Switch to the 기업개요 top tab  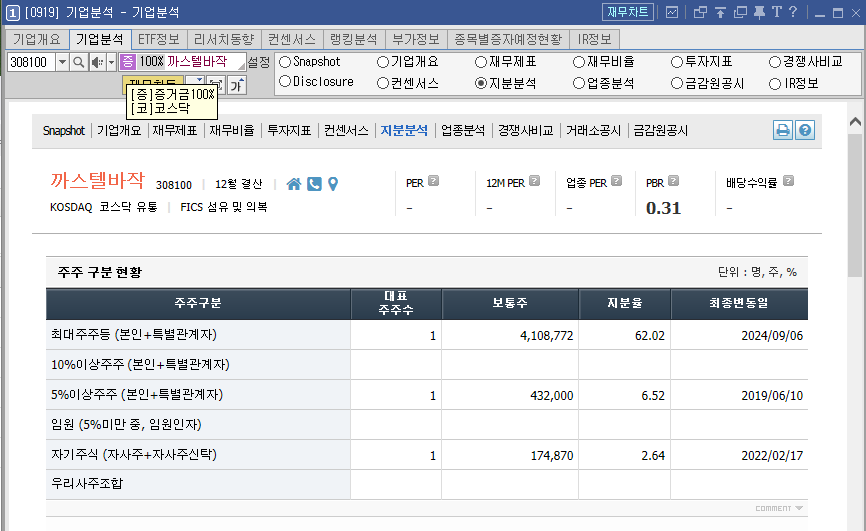pyautogui.click(x=36, y=39)
